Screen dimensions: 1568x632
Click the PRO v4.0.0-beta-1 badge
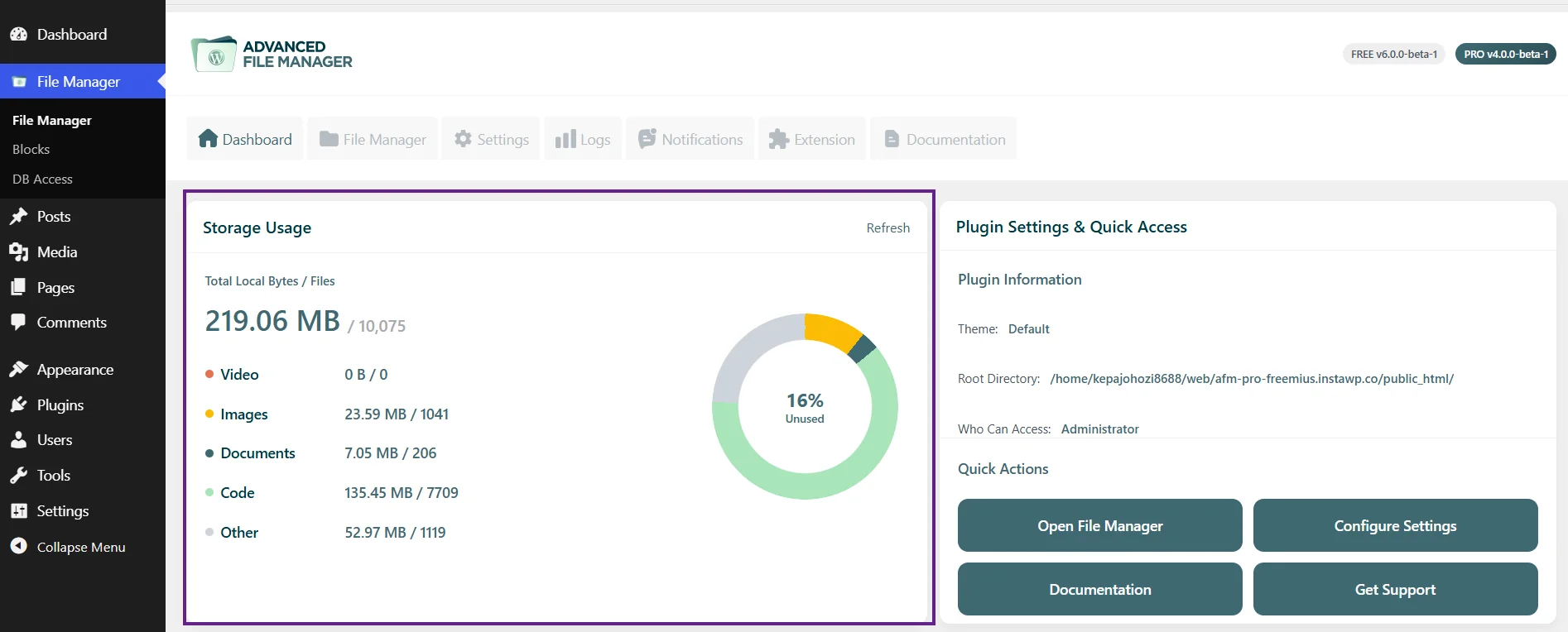[x=1506, y=54]
